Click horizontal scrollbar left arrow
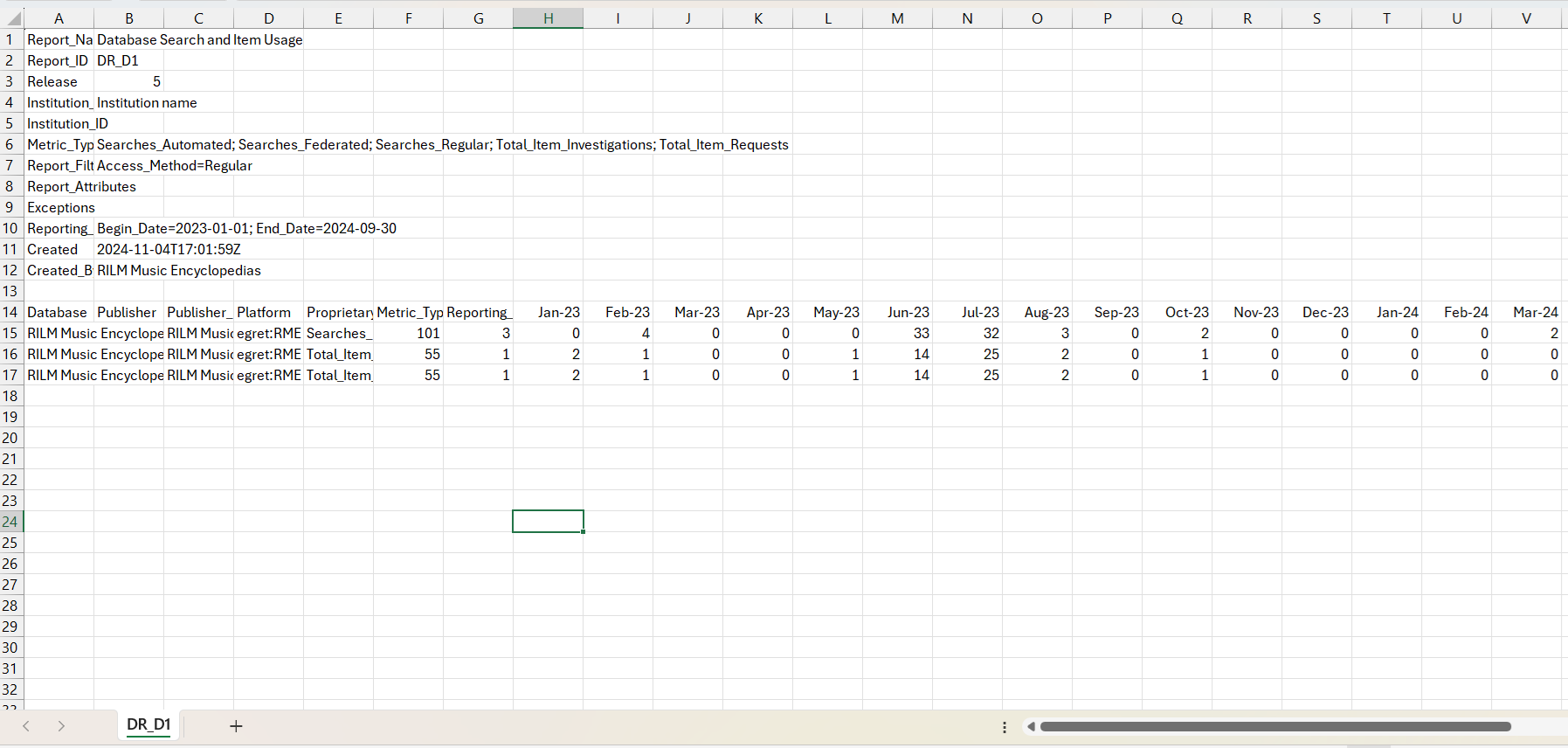1568x748 pixels. pyautogui.click(x=1031, y=727)
